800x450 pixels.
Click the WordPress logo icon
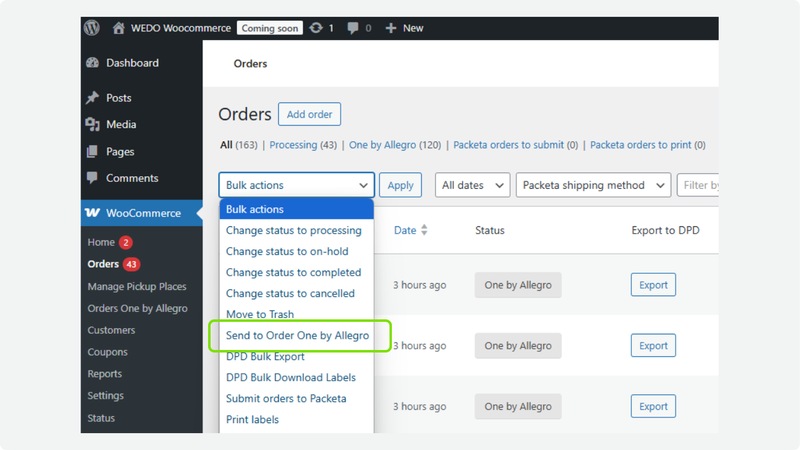92,28
